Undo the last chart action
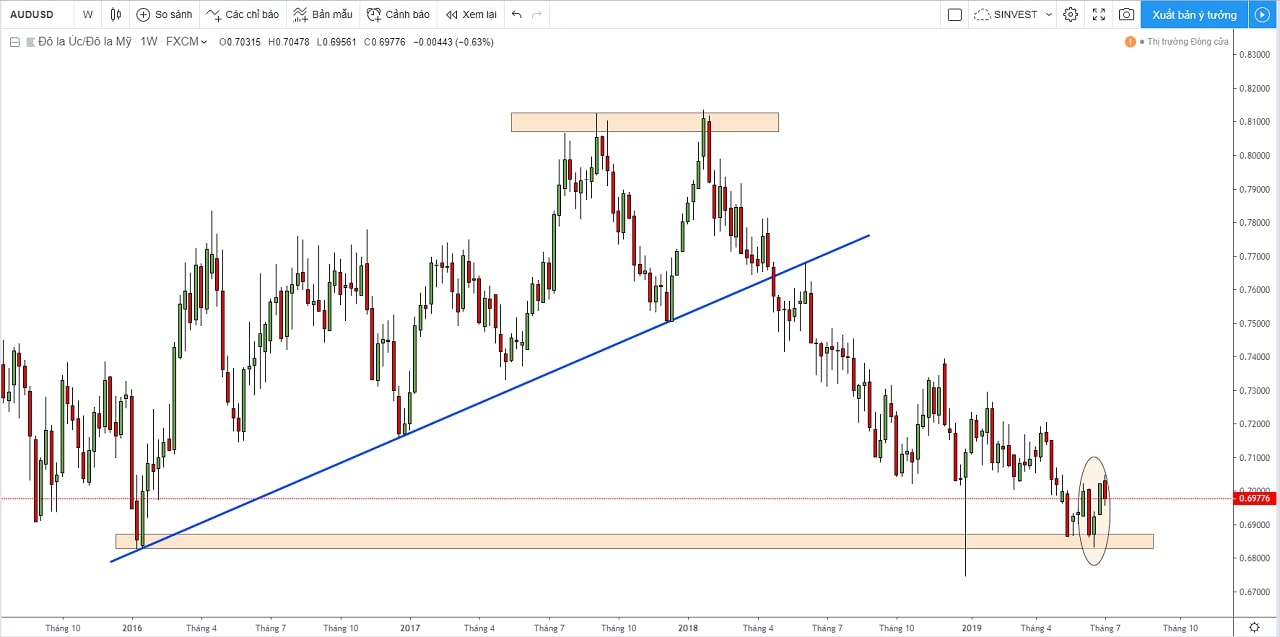1280x637 pixels. tap(516, 14)
